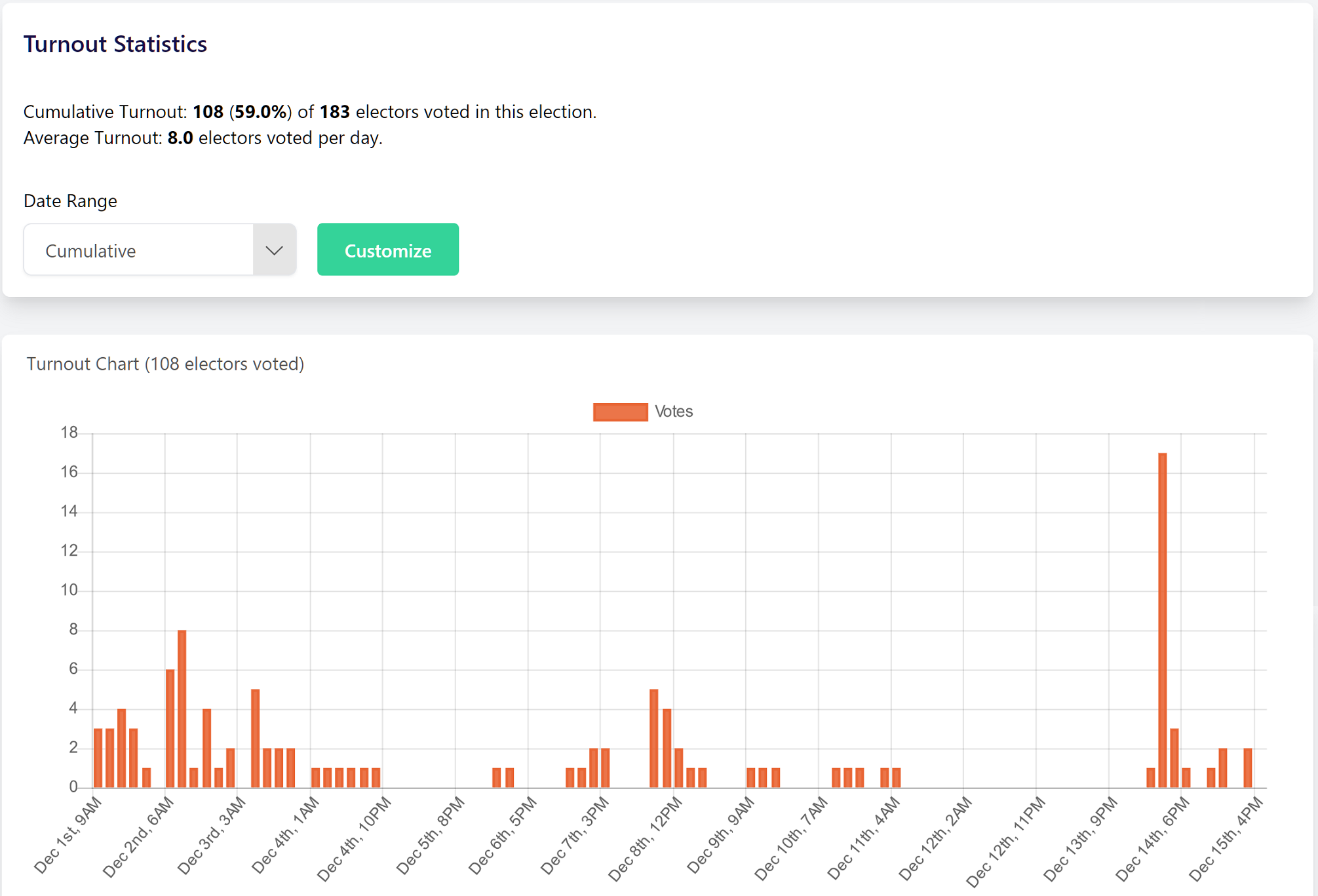Click the Votes legend text label
This screenshot has height=896, width=1318.
coord(674,411)
